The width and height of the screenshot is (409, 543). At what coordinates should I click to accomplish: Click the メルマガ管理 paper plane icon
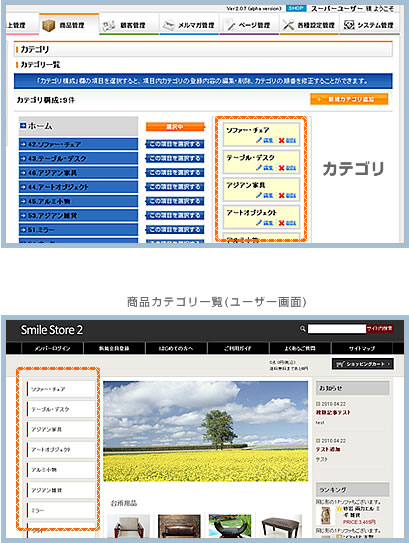click(x=168, y=25)
